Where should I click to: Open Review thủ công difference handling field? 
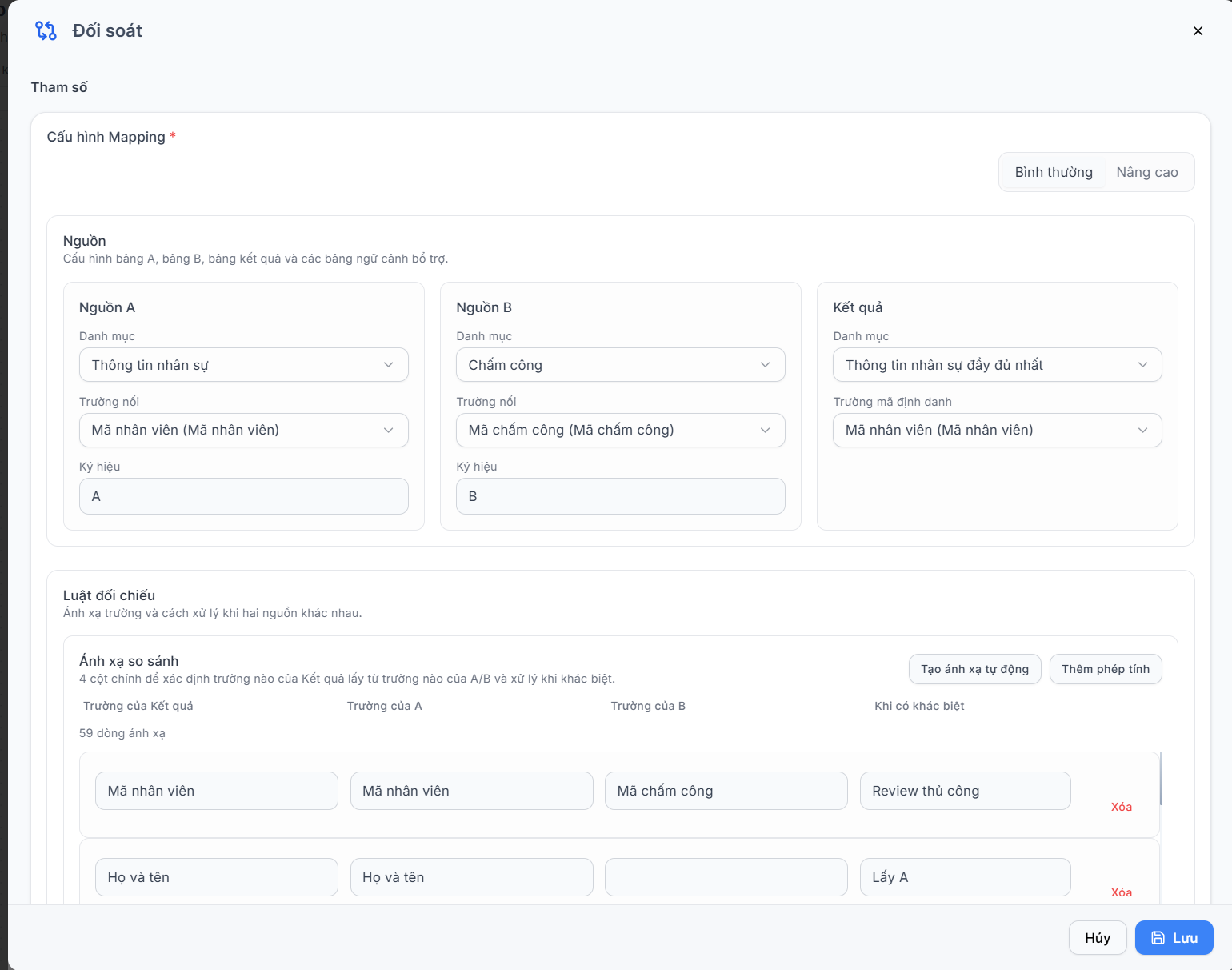pyautogui.click(x=966, y=791)
